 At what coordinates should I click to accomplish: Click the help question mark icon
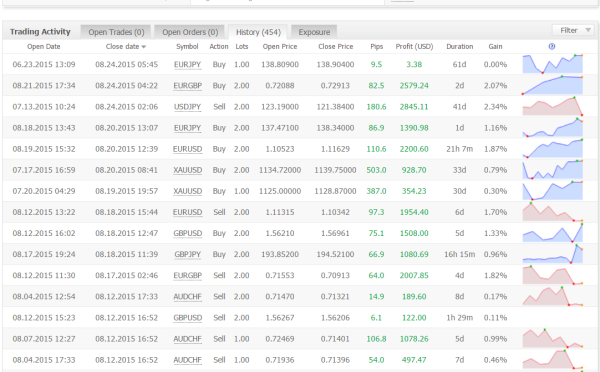(551, 46)
